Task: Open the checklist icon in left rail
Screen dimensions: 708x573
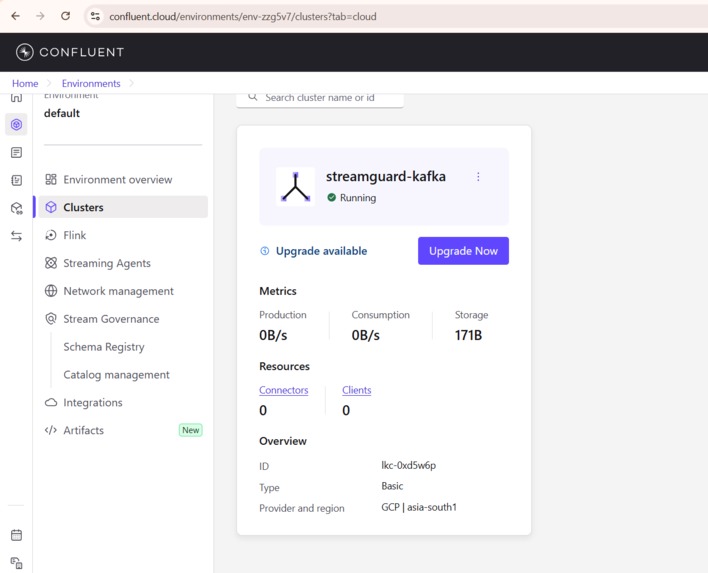Action: [x=16, y=181]
